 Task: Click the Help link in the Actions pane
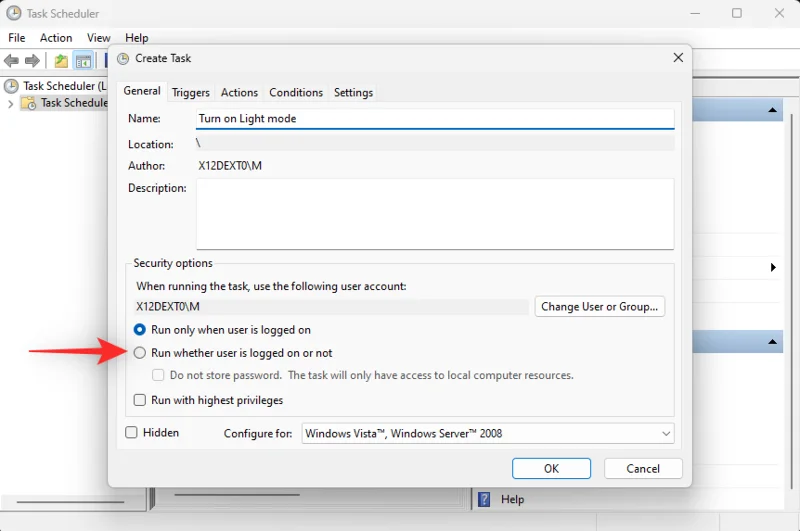[x=512, y=499]
